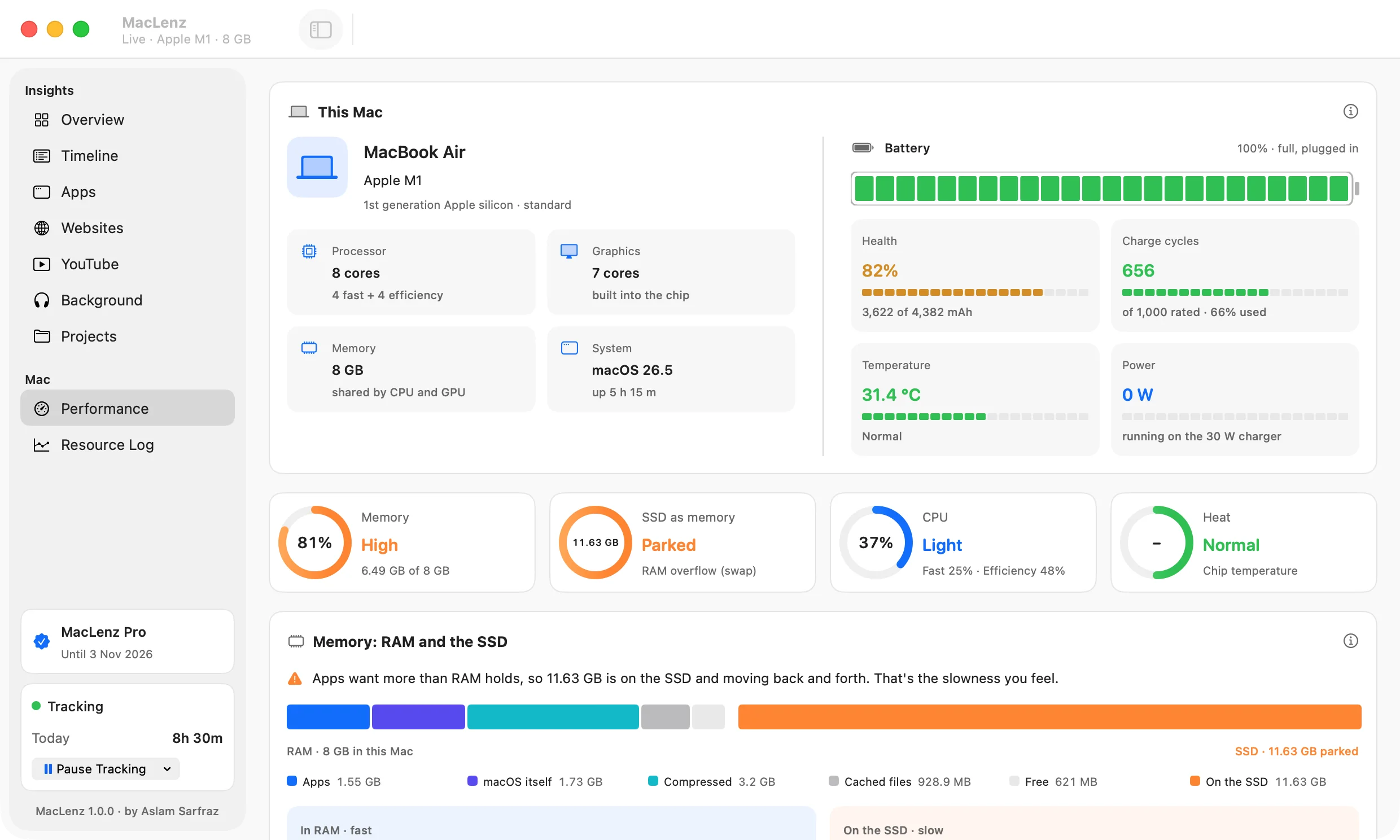Click the MacLenz Pro verified badge icon
Viewport: 1400px width, 840px height.
pyautogui.click(x=42, y=641)
